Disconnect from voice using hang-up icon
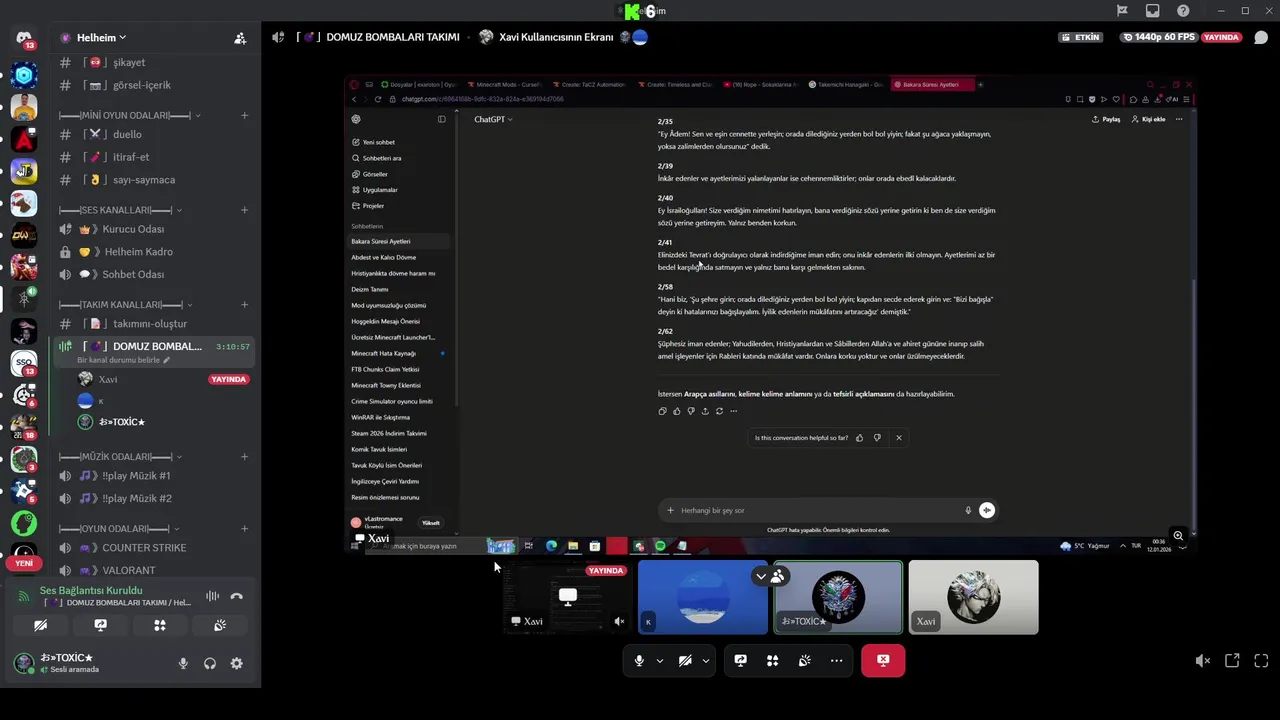Viewport: 1280px width, 720px height. point(236,596)
